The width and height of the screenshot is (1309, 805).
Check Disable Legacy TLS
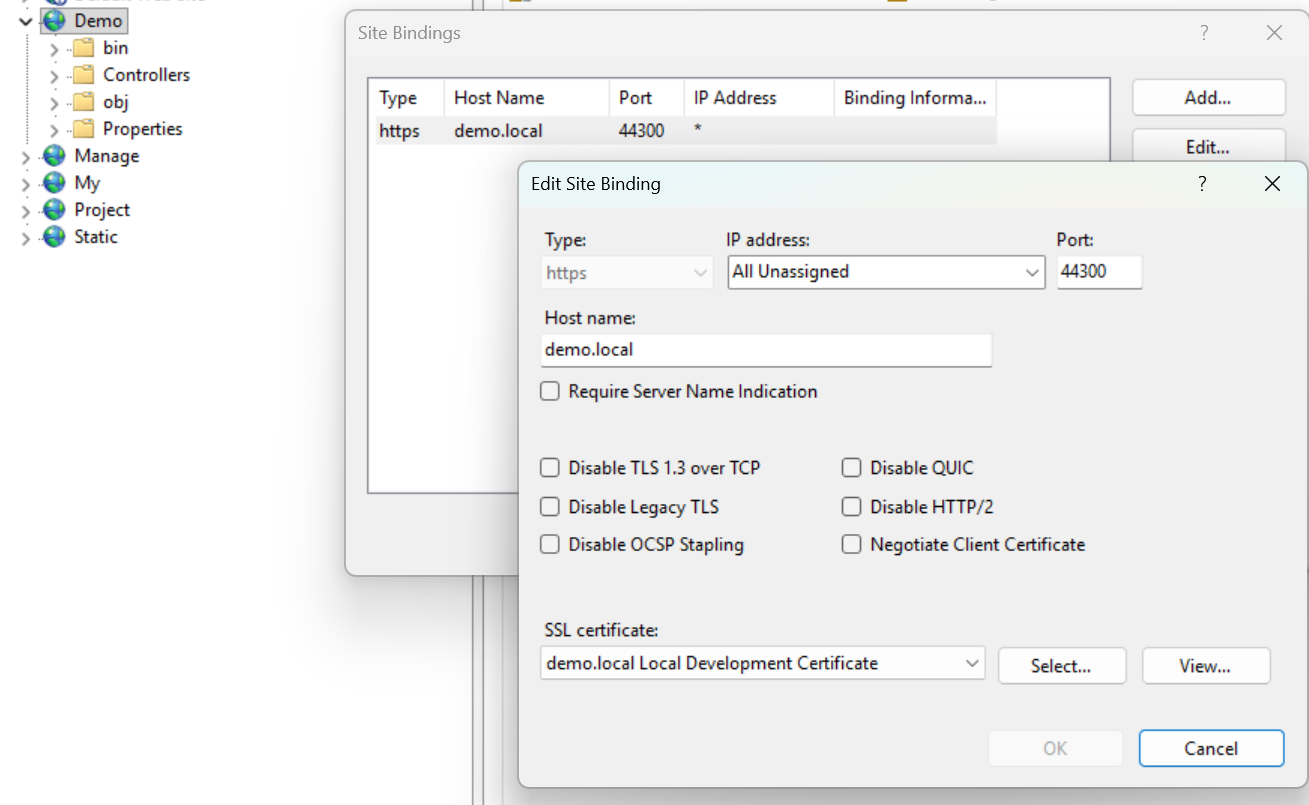[x=550, y=507]
